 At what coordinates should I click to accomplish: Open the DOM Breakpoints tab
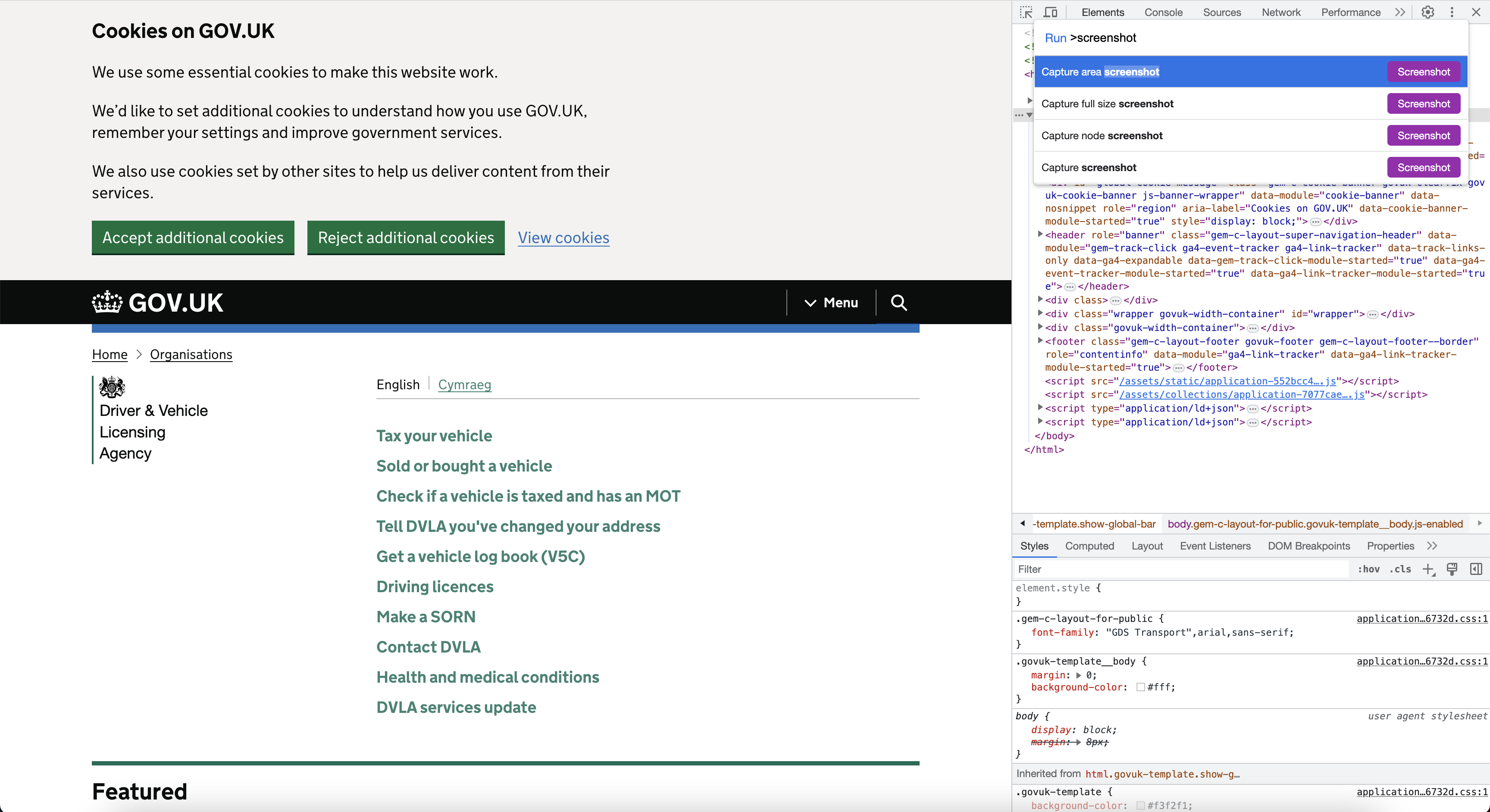click(1309, 546)
